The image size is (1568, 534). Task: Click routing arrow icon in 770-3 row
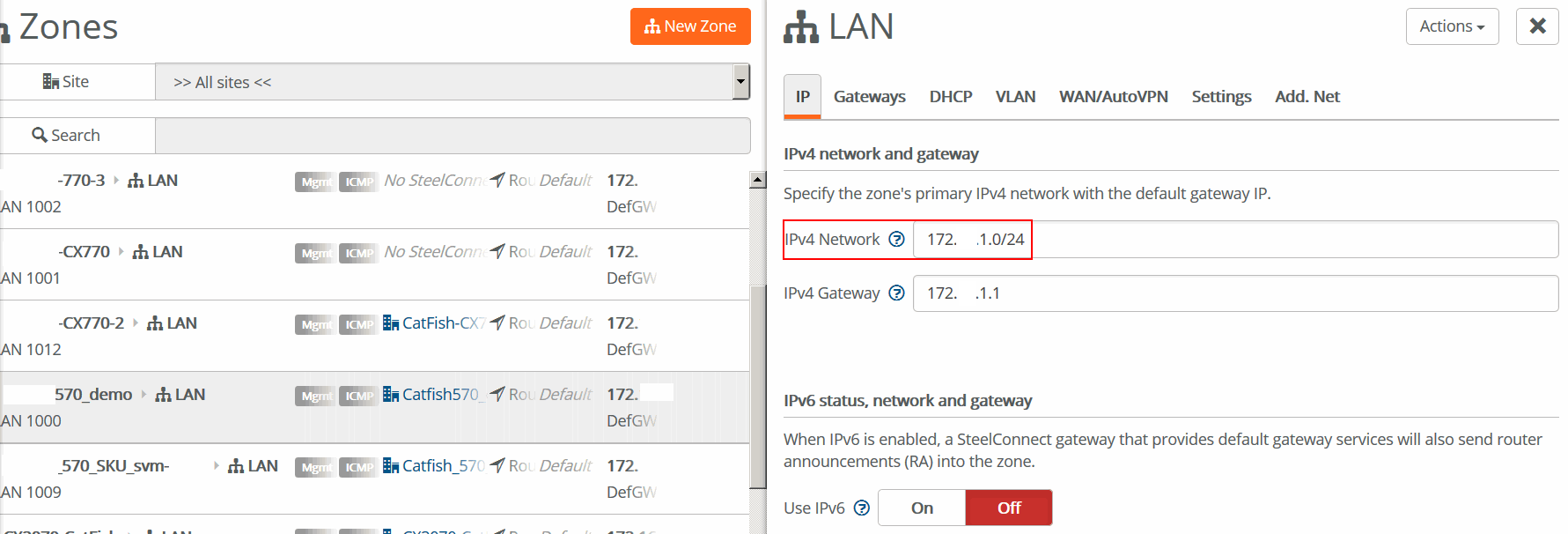[x=497, y=180]
